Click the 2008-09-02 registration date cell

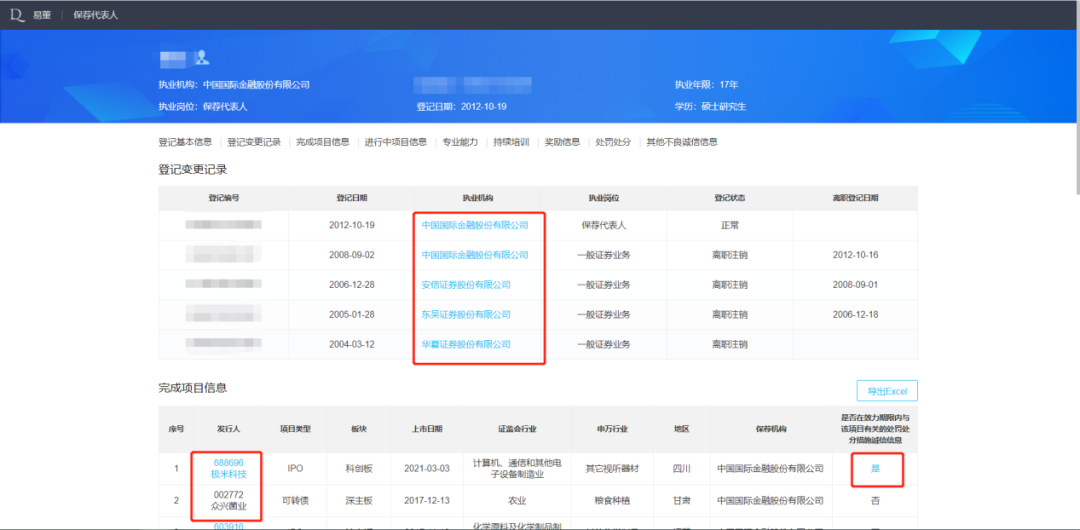(351, 255)
